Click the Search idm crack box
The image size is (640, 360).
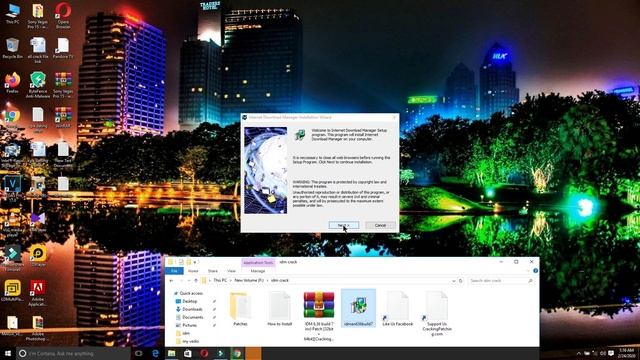(501, 281)
